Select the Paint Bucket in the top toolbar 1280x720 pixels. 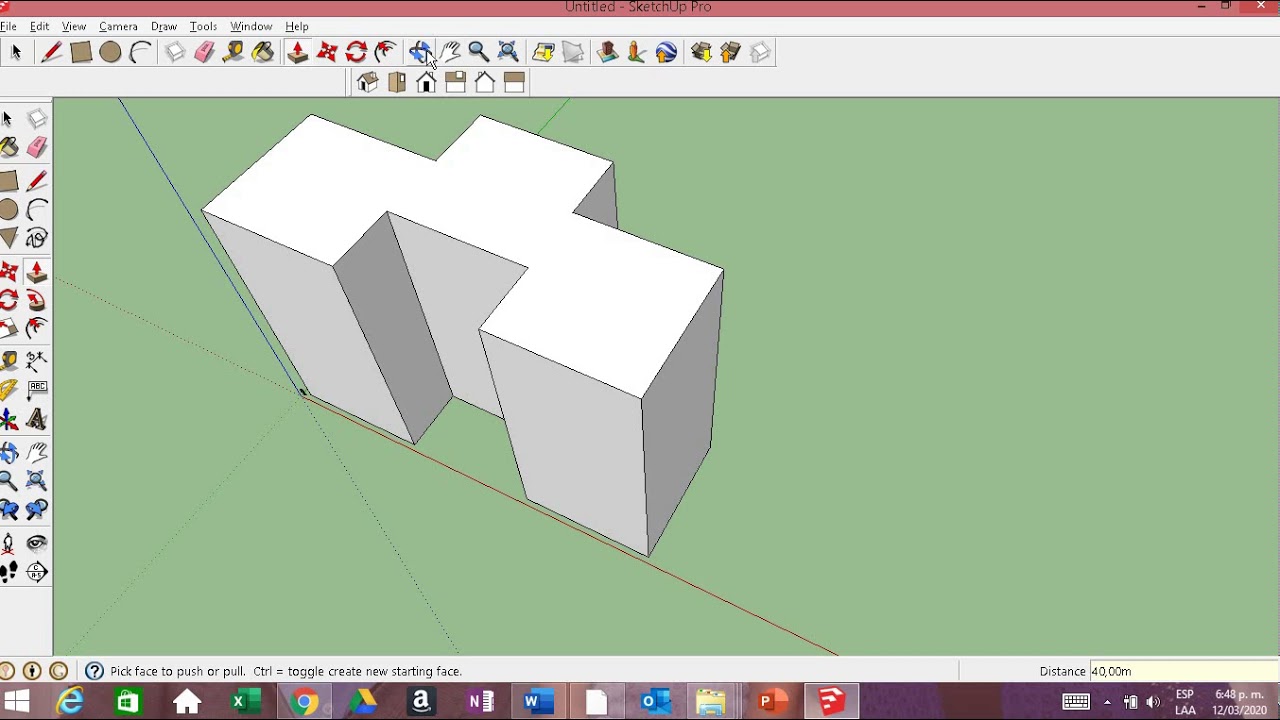[x=263, y=52]
